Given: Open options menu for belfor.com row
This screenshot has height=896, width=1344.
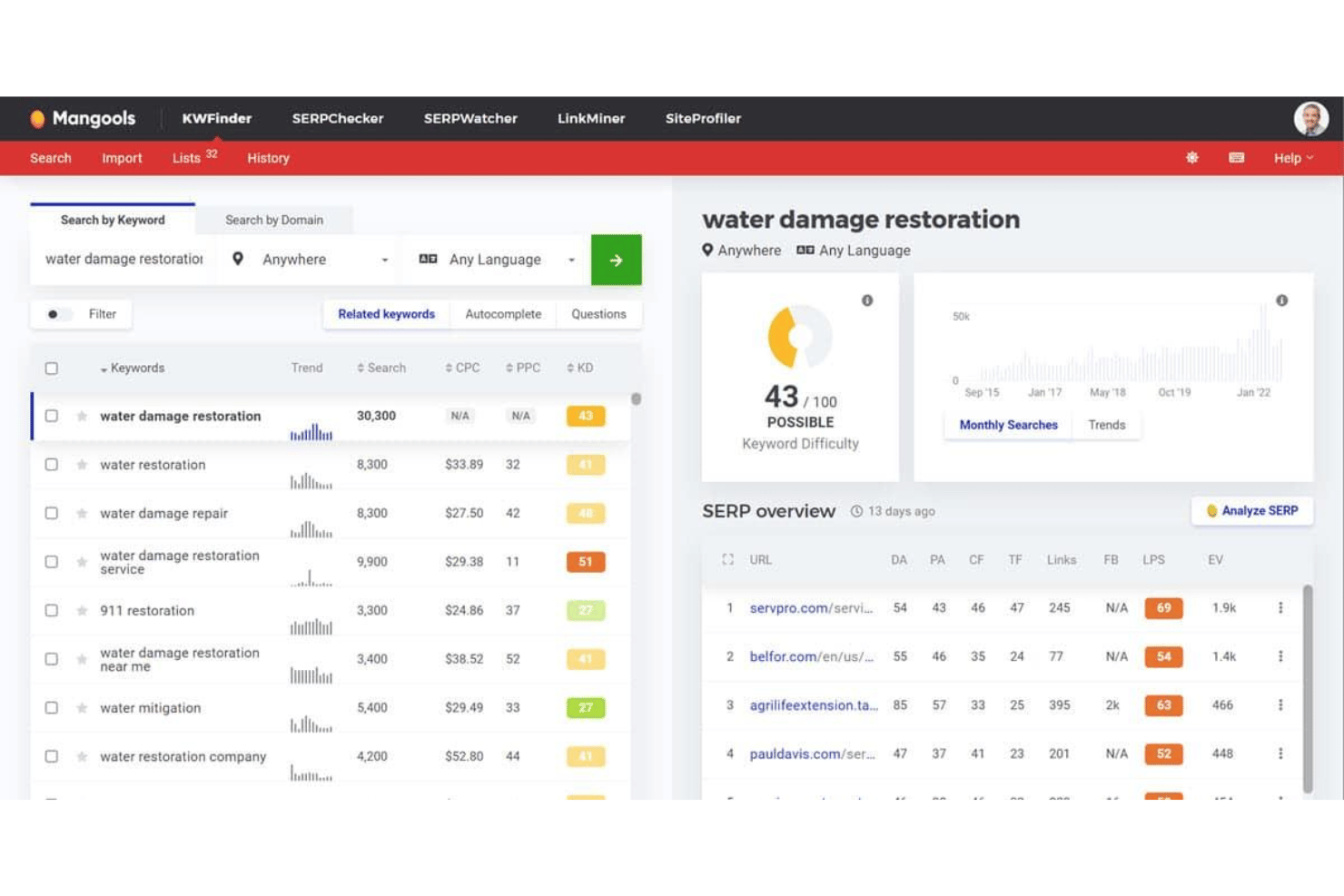Looking at the screenshot, I should (1280, 656).
